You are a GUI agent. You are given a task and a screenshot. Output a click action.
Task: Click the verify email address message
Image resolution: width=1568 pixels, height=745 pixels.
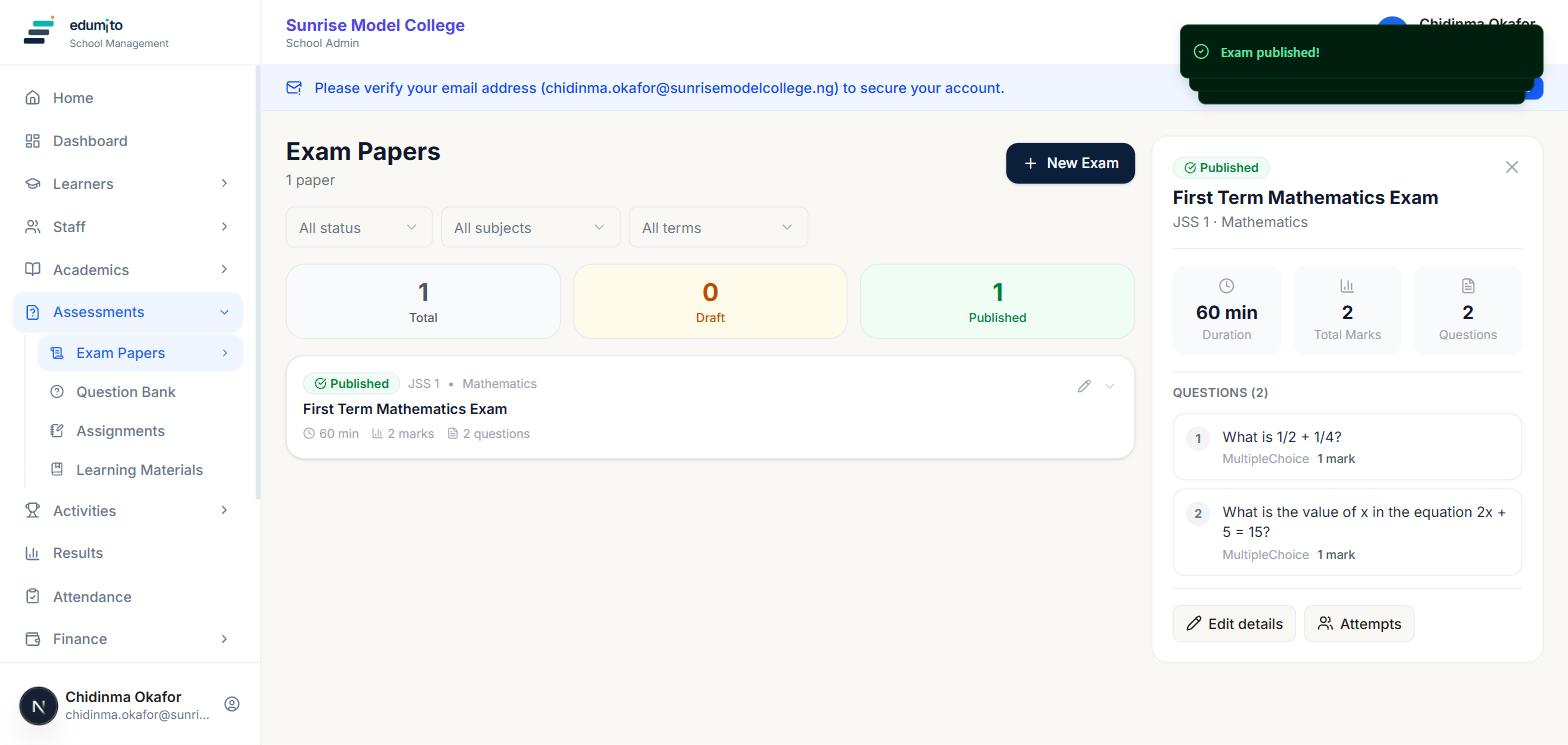(659, 88)
